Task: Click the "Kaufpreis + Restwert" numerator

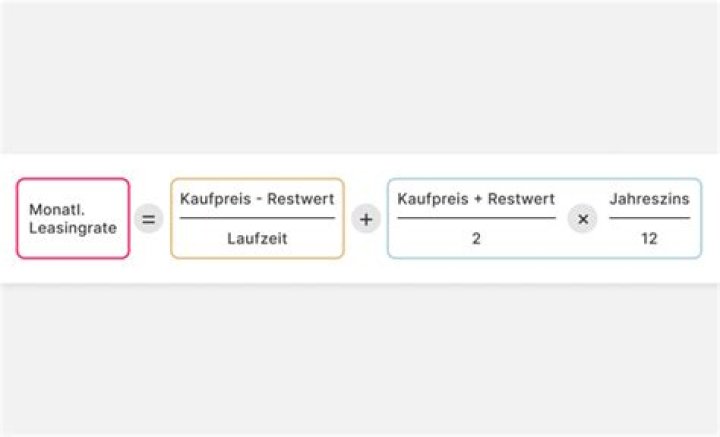Action: coord(476,199)
